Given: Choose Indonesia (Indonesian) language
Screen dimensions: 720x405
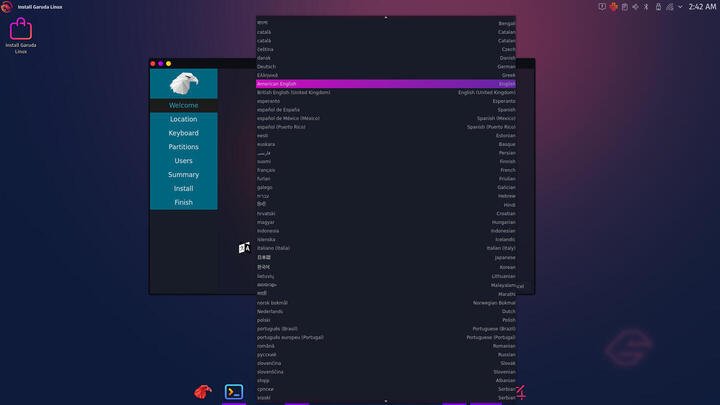Looking at the screenshot, I should (x=386, y=231).
